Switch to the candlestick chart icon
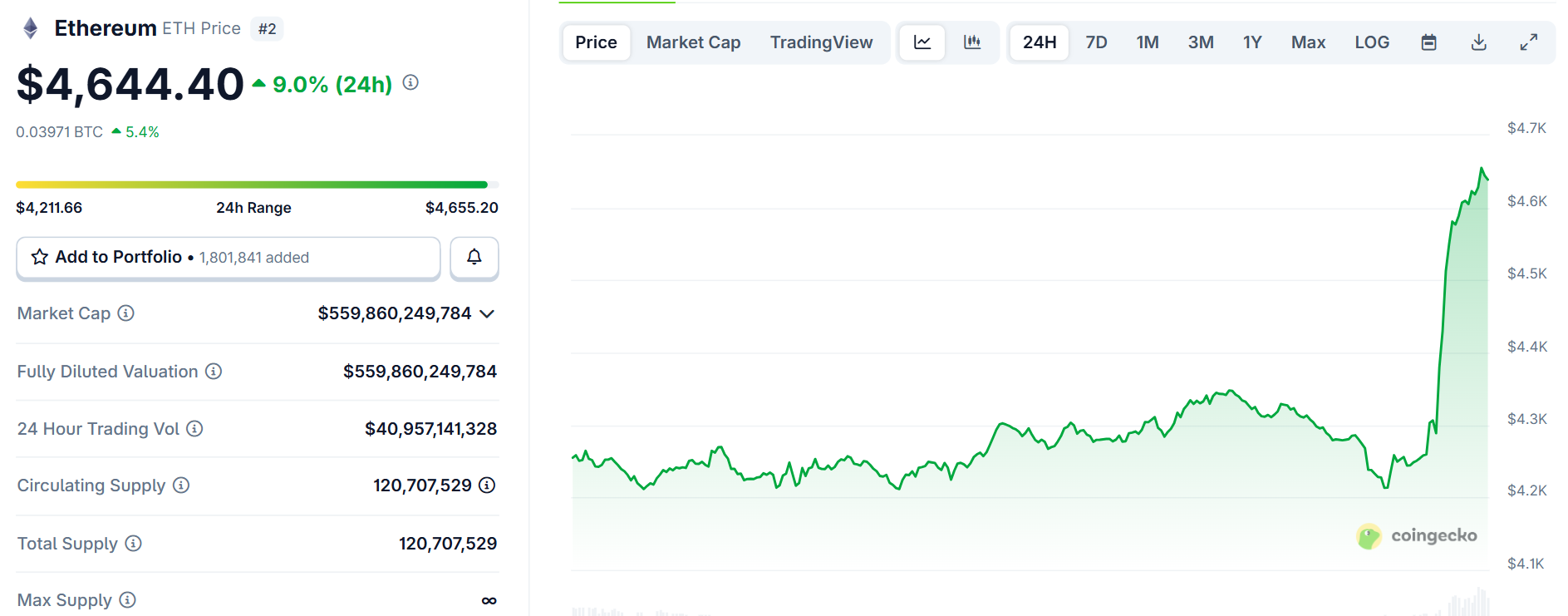Image resolution: width=1568 pixels, height=616 pixels. pyautogui.click(x=972, y=42)
